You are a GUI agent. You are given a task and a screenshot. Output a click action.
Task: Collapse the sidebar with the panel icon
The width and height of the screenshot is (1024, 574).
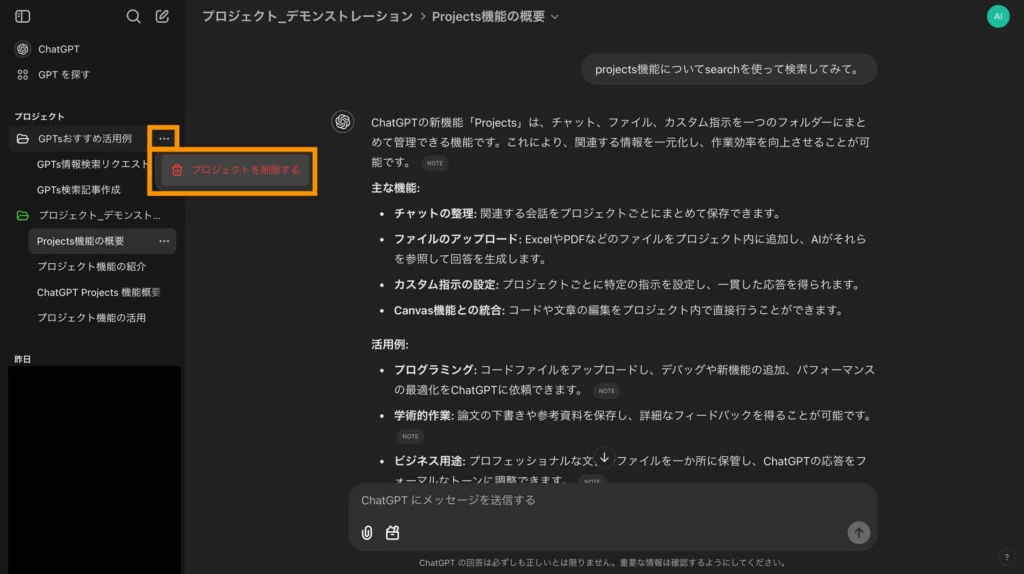click(x=23, y=16)
